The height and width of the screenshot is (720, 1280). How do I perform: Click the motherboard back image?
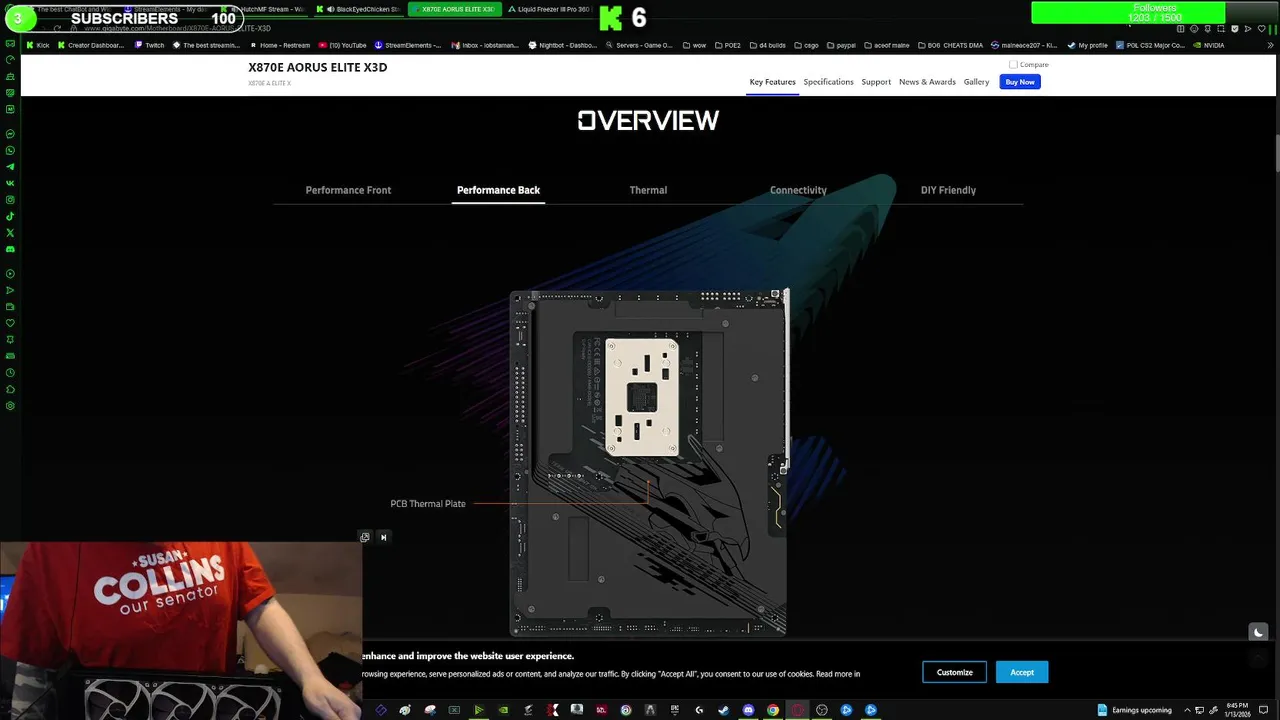(649, 462)
